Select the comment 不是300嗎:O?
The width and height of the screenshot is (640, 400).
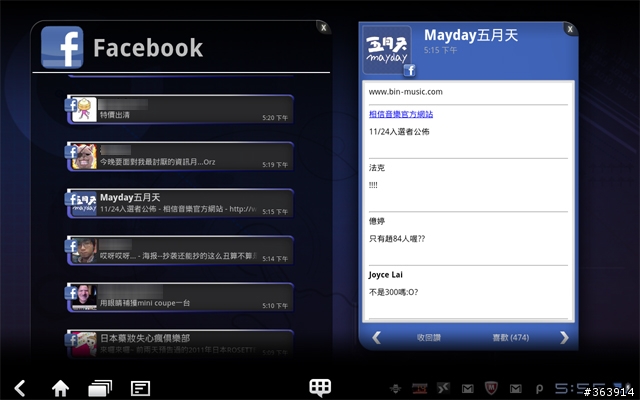[393, 292]
